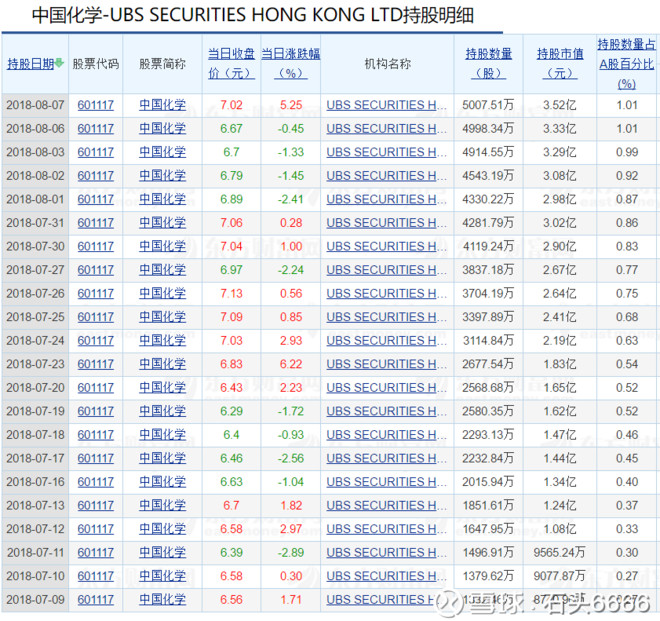Screen dimensions: 660x621
Task: Open stock code 601117 in 2018-08-06 row
Action: (x=96, y=128)
